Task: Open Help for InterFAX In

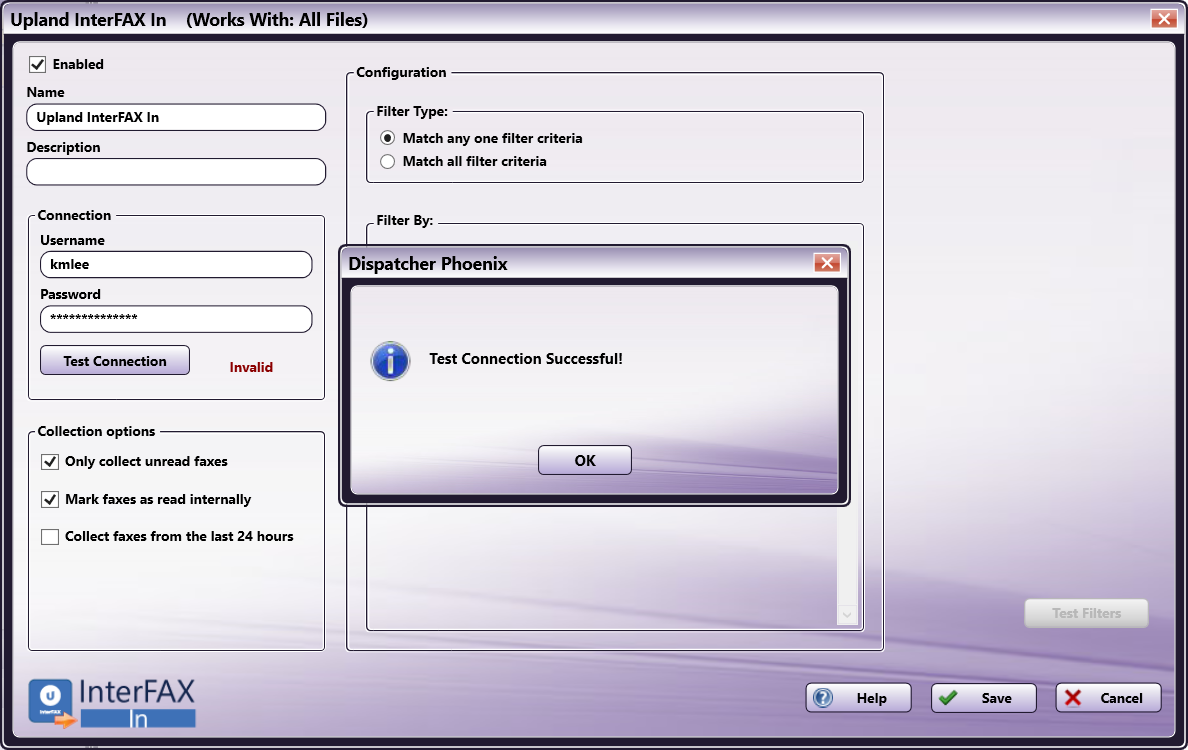Action: [x=858, y=698]
